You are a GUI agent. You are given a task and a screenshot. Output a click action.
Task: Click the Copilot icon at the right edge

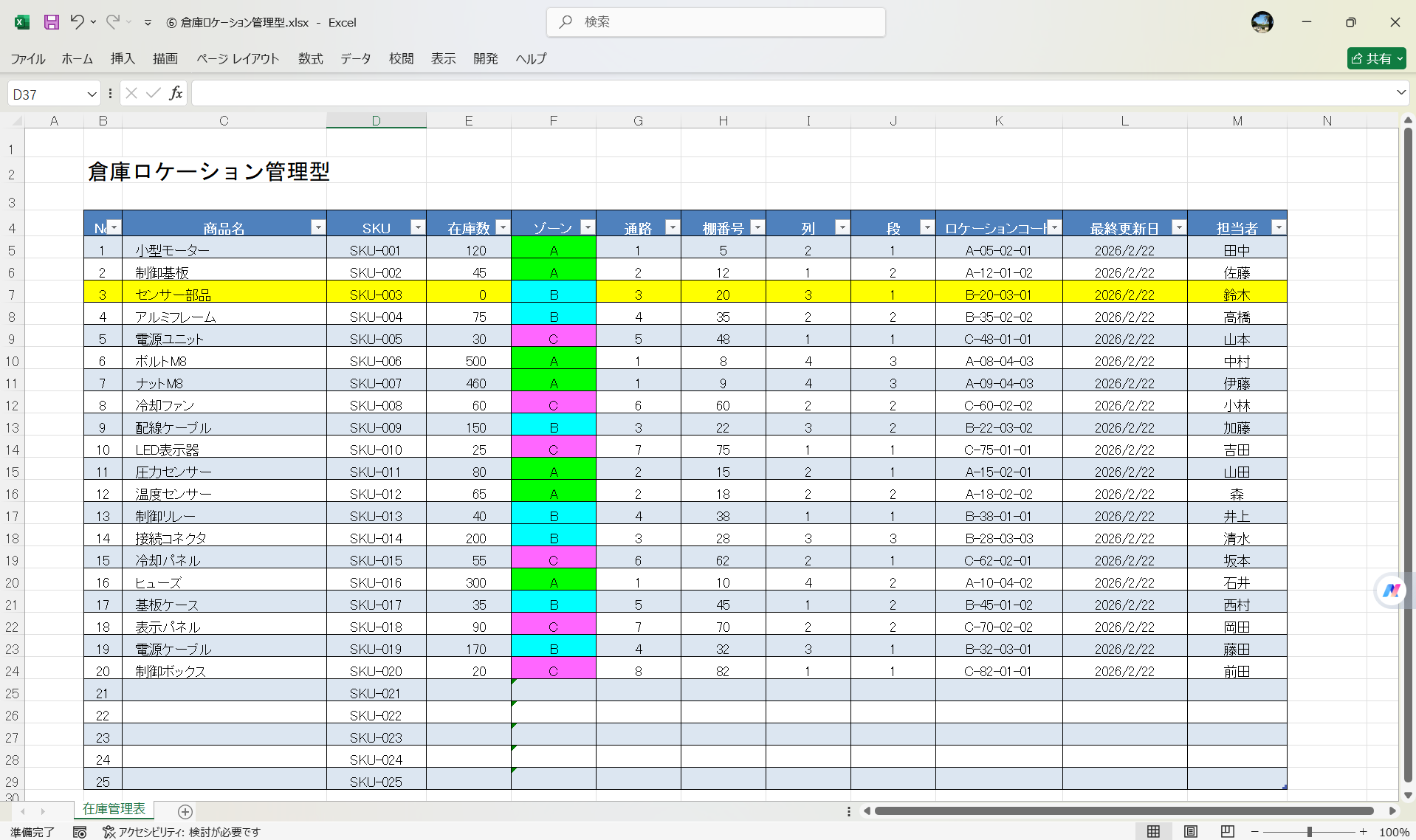1391,591
